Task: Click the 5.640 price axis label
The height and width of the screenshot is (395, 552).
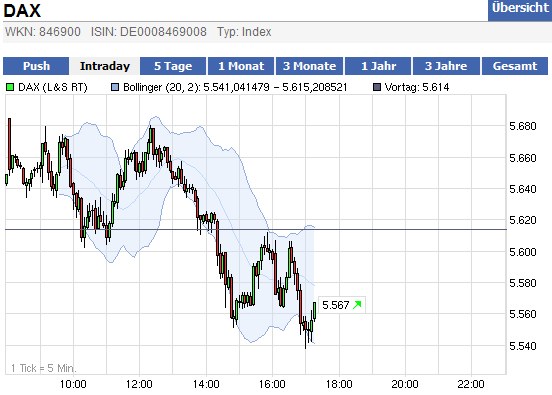Action: coord(523,189)
